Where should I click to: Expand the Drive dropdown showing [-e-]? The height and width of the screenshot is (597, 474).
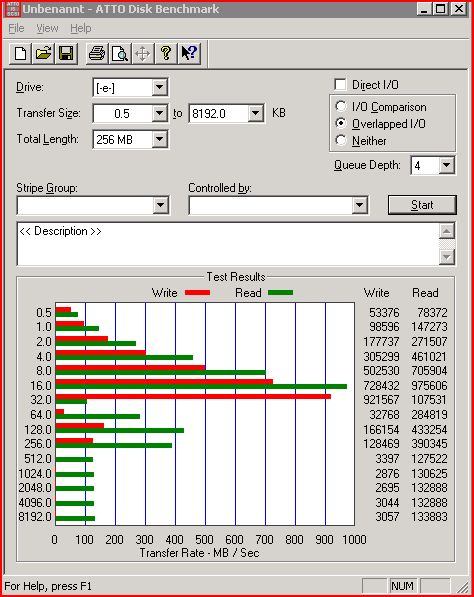coord(160,88)
